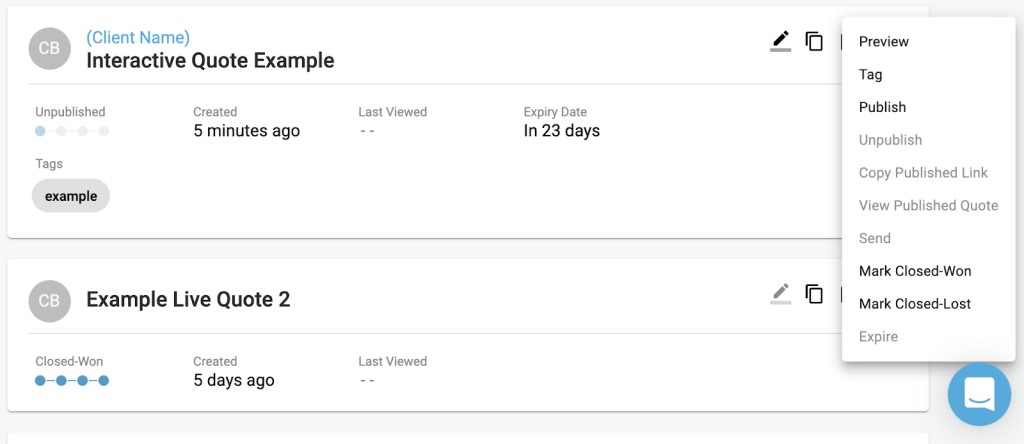Duplicate Interactive Quote Example with the copy icon

[814, 42]
